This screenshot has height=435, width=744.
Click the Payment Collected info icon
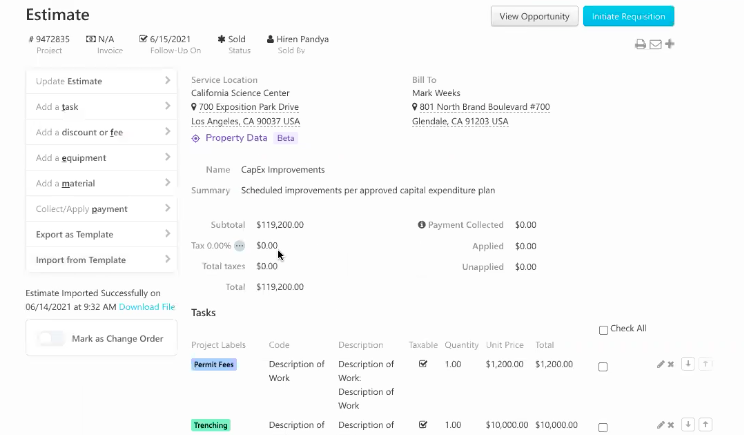coord(421,225)
